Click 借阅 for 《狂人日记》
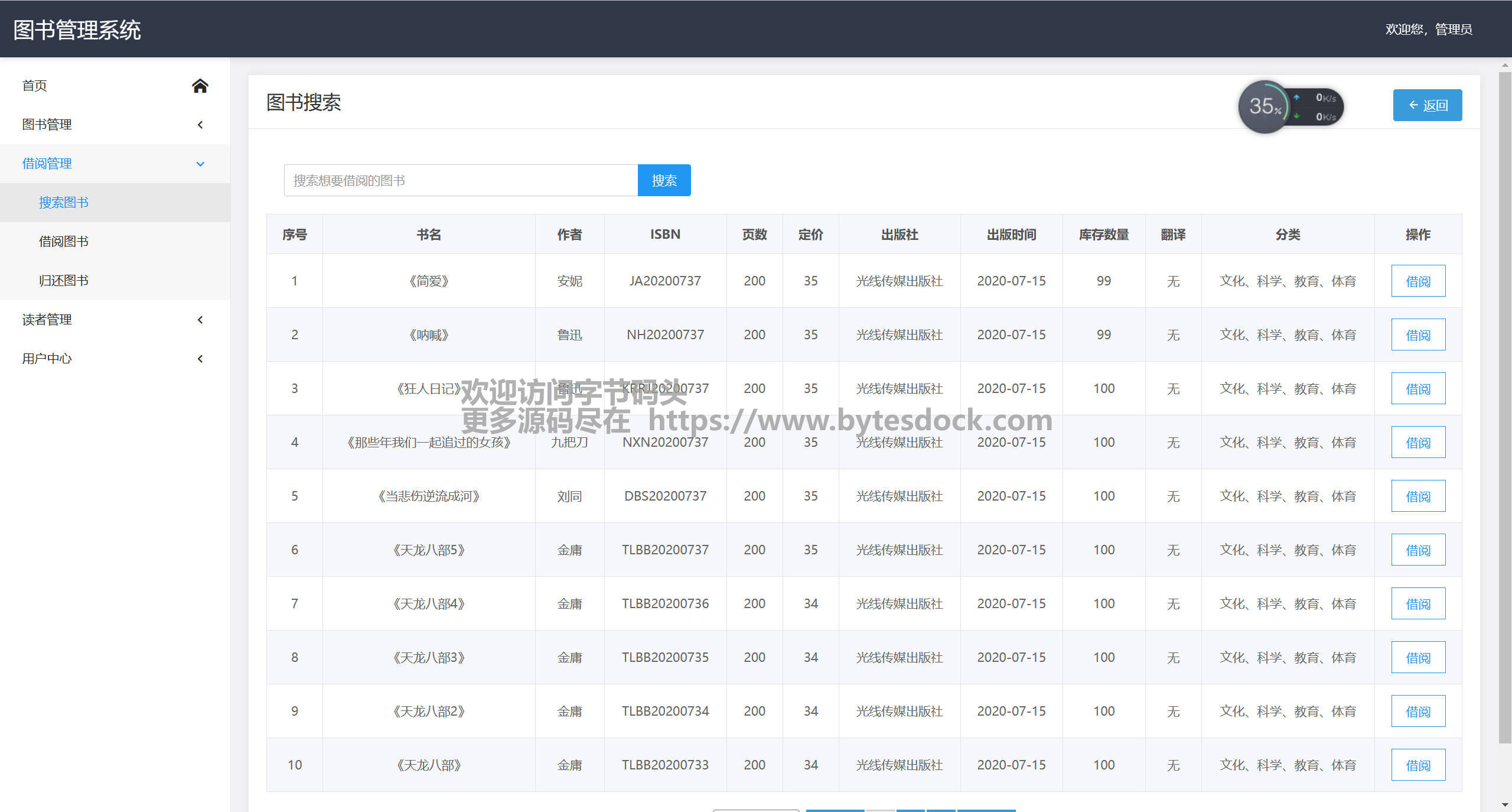The image size is (1512, 812). pos(1417,389)
